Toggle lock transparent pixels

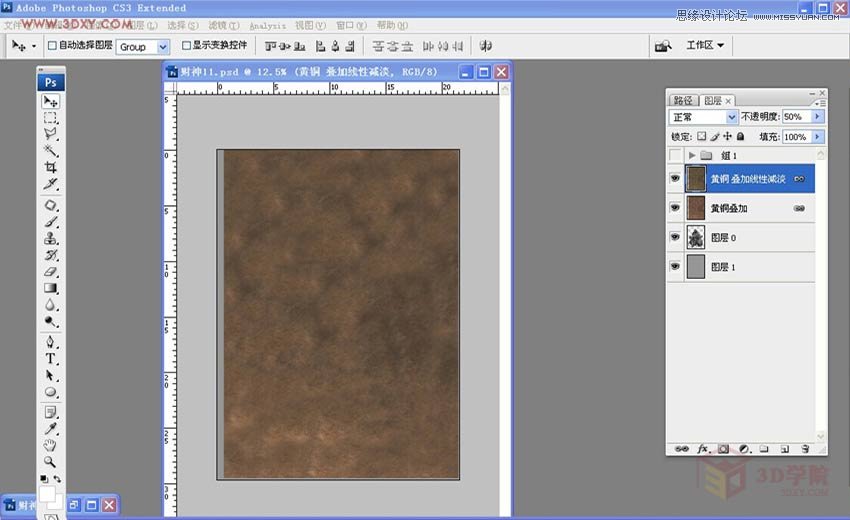coord(701,137)
